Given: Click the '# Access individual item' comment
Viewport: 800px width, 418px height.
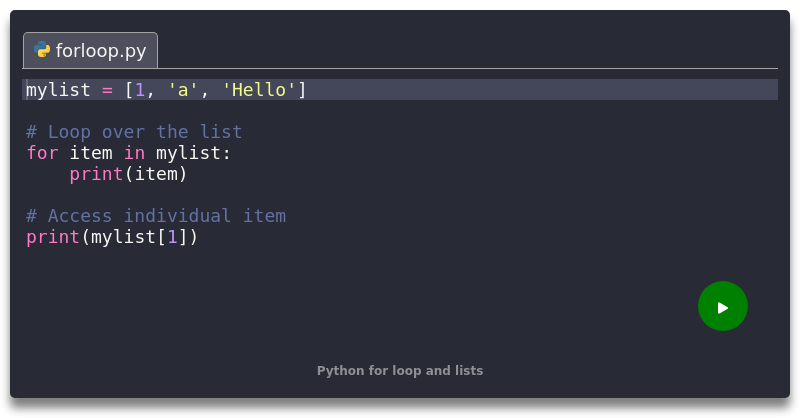Looking at the screenshot, I should point(156,215).
